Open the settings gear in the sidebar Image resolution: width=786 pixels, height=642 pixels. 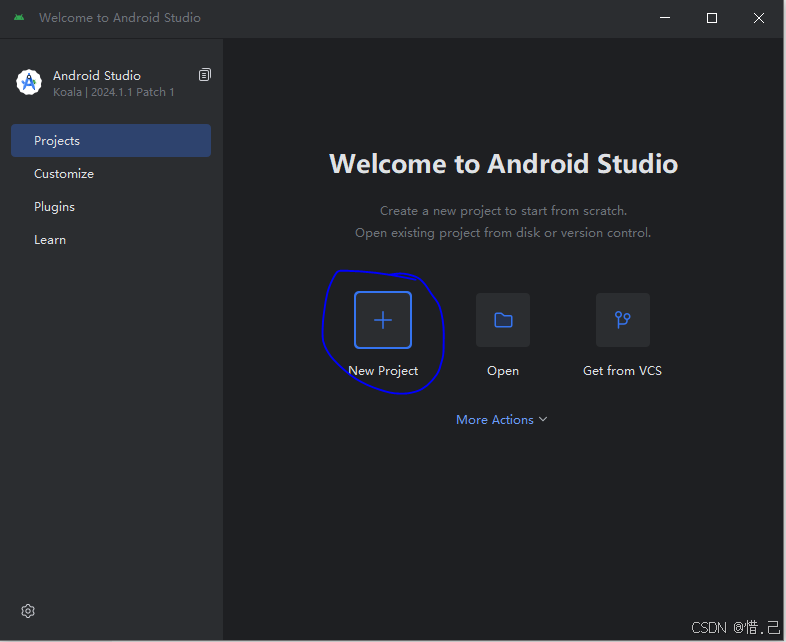coord(28,611)
